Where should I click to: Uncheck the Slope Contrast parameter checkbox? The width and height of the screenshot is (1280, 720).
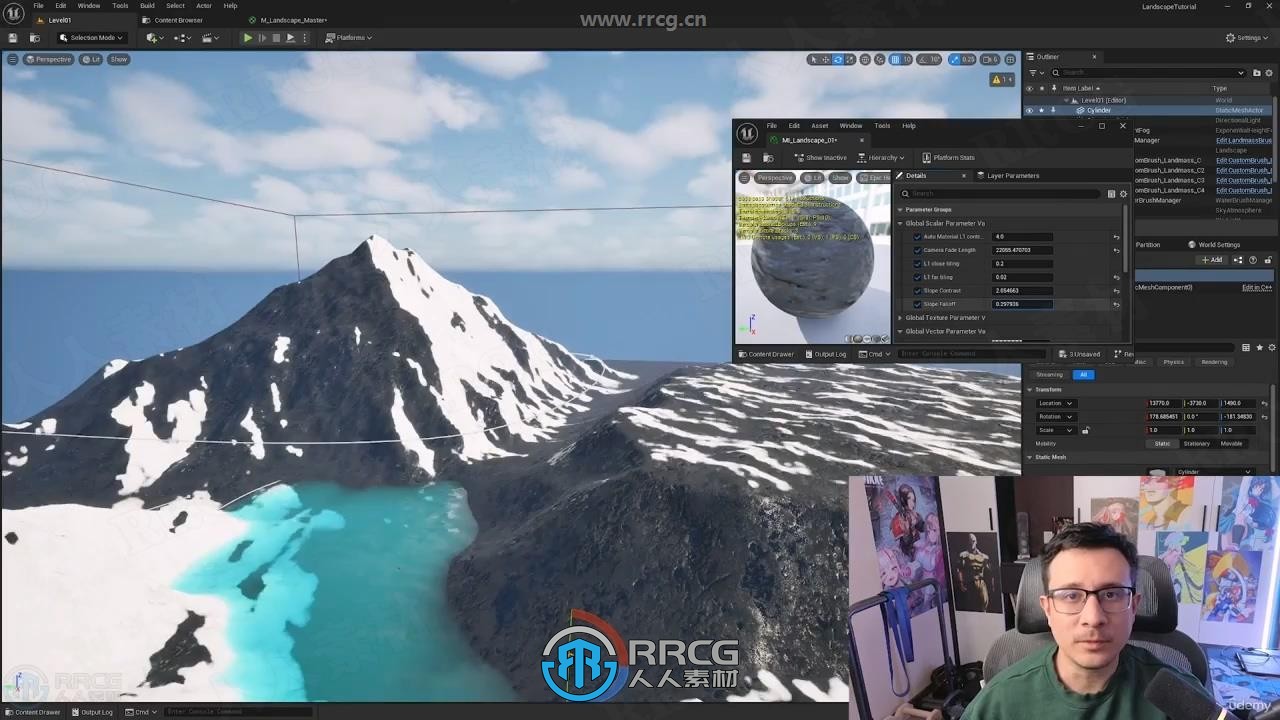point(917,291)
